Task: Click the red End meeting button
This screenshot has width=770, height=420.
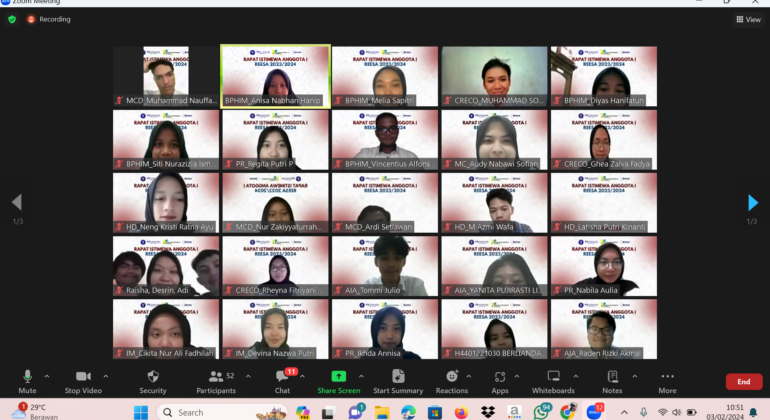Action: (x=744, y=382)
